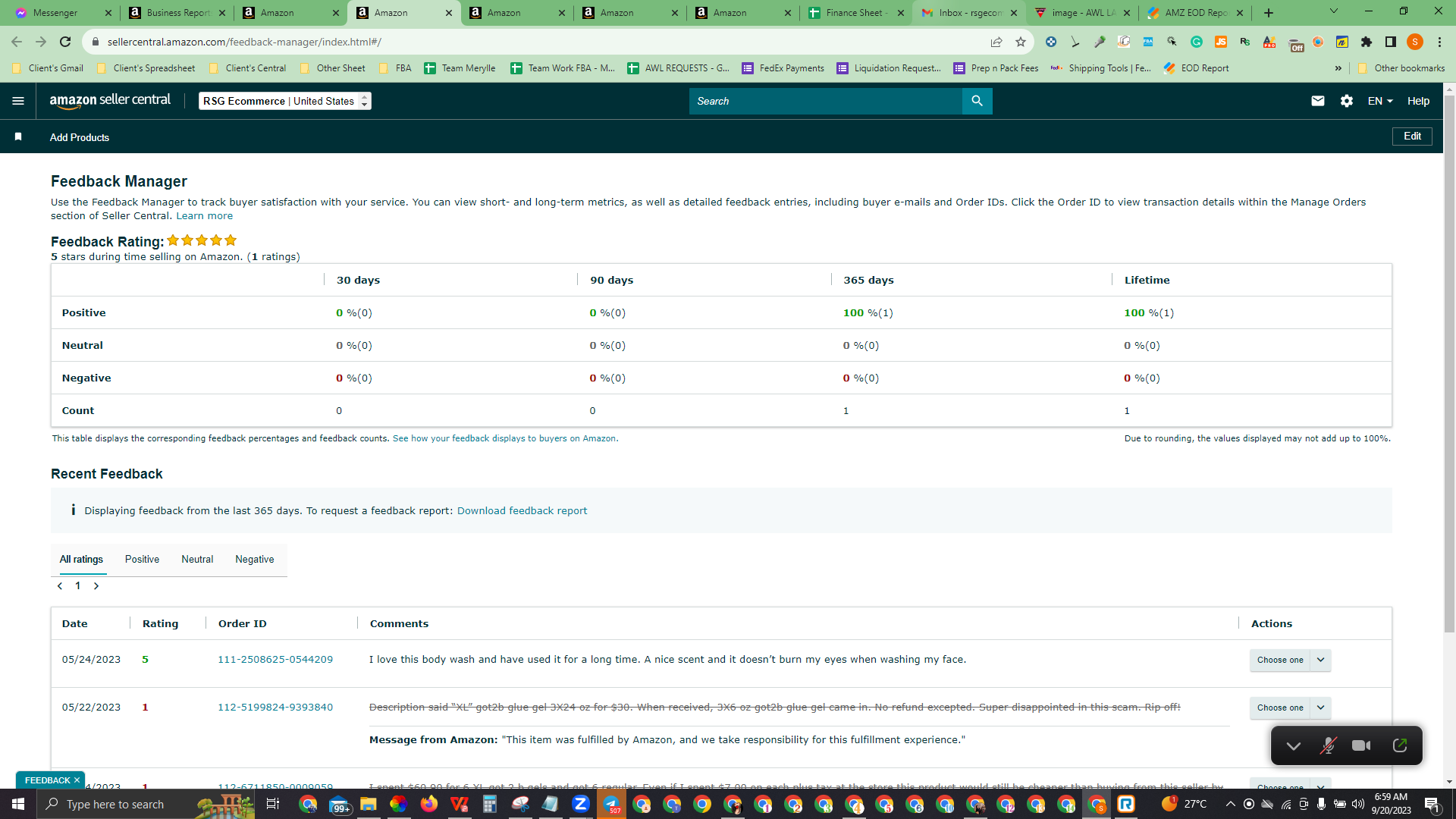Open the messages envelope icon
The image size is (1456, 819).
coord(1318,101)
